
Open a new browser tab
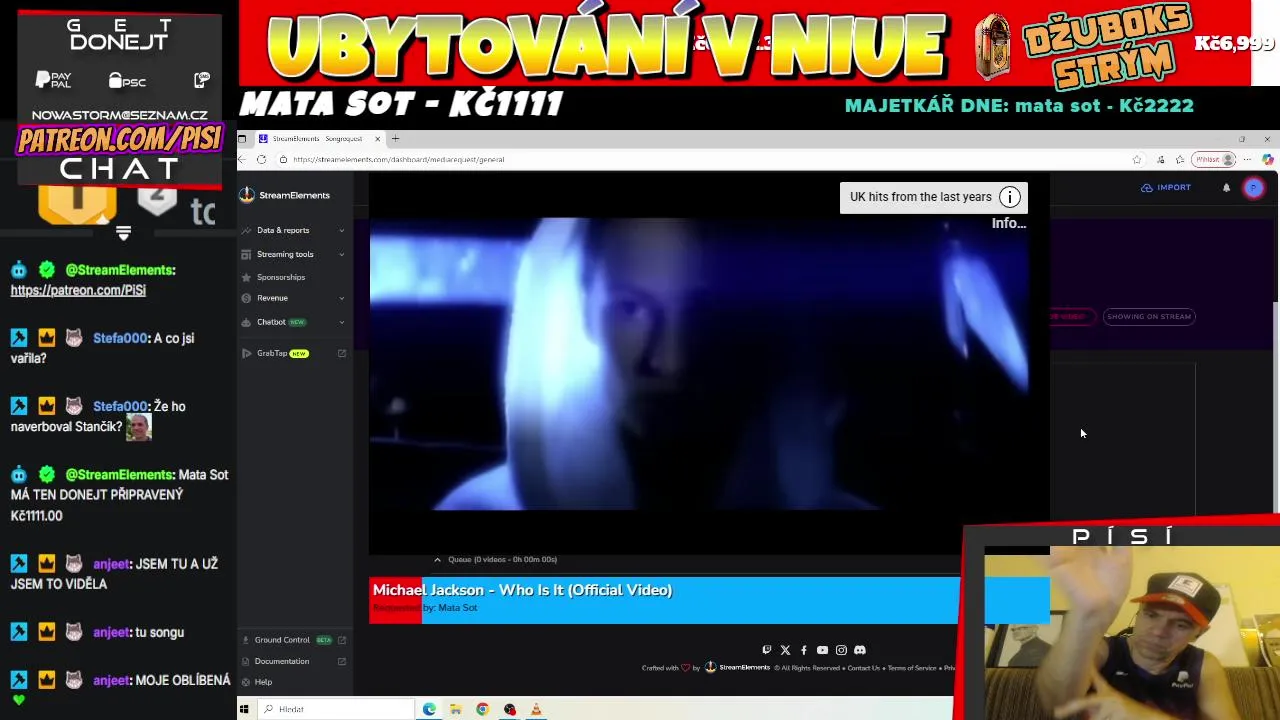point(395,139)
